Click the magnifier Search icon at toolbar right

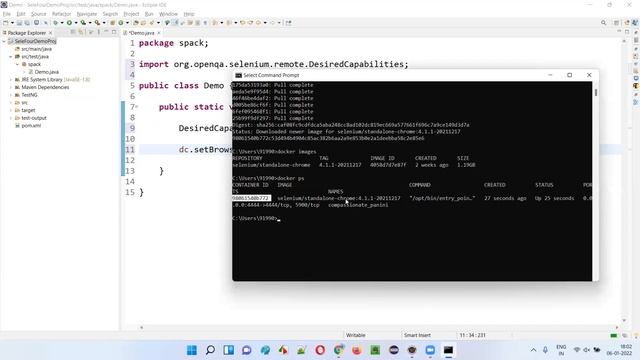(603, 23)
